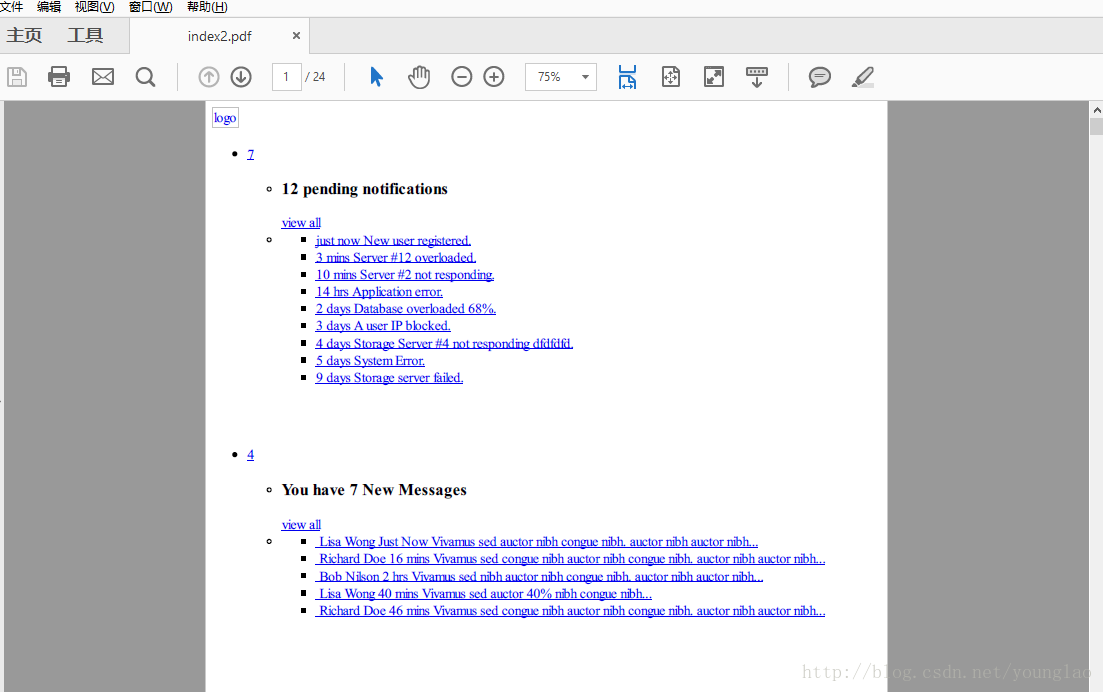Open the 75% zoom dropdown
1103x692 pixels.
click(x=561, y=77)
